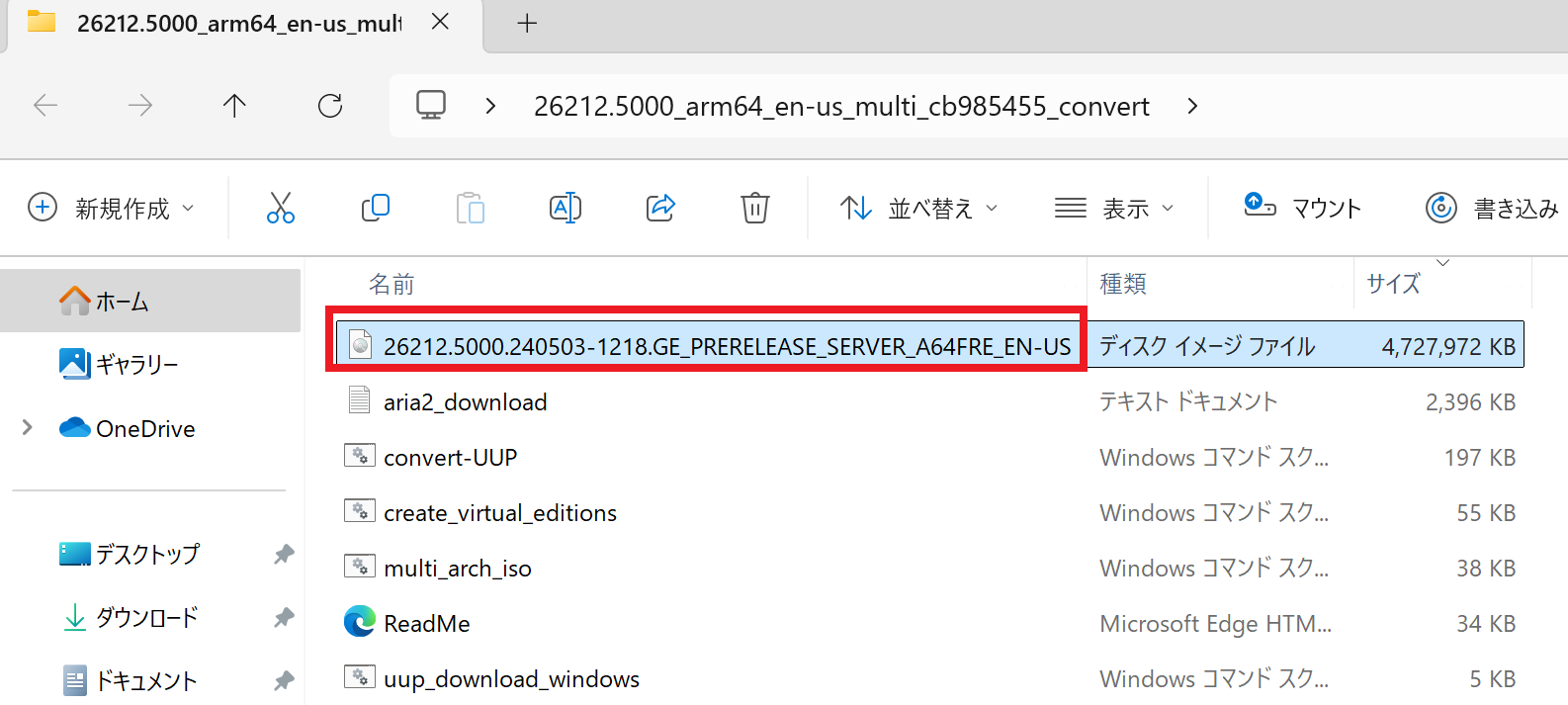Sort by the 名前 column header

[x=392, y=284]
